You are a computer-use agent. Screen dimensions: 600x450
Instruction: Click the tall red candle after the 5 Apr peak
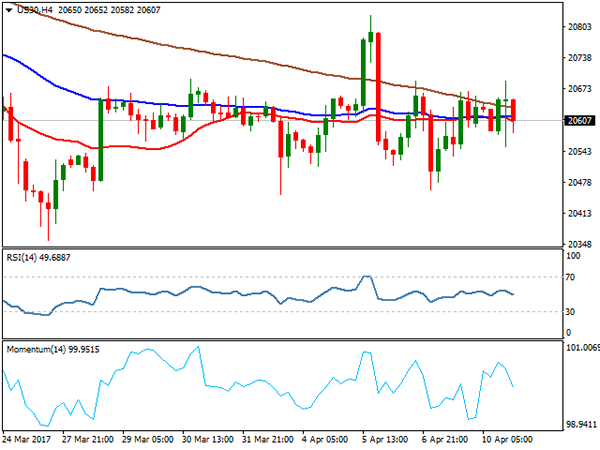[378, 87]
